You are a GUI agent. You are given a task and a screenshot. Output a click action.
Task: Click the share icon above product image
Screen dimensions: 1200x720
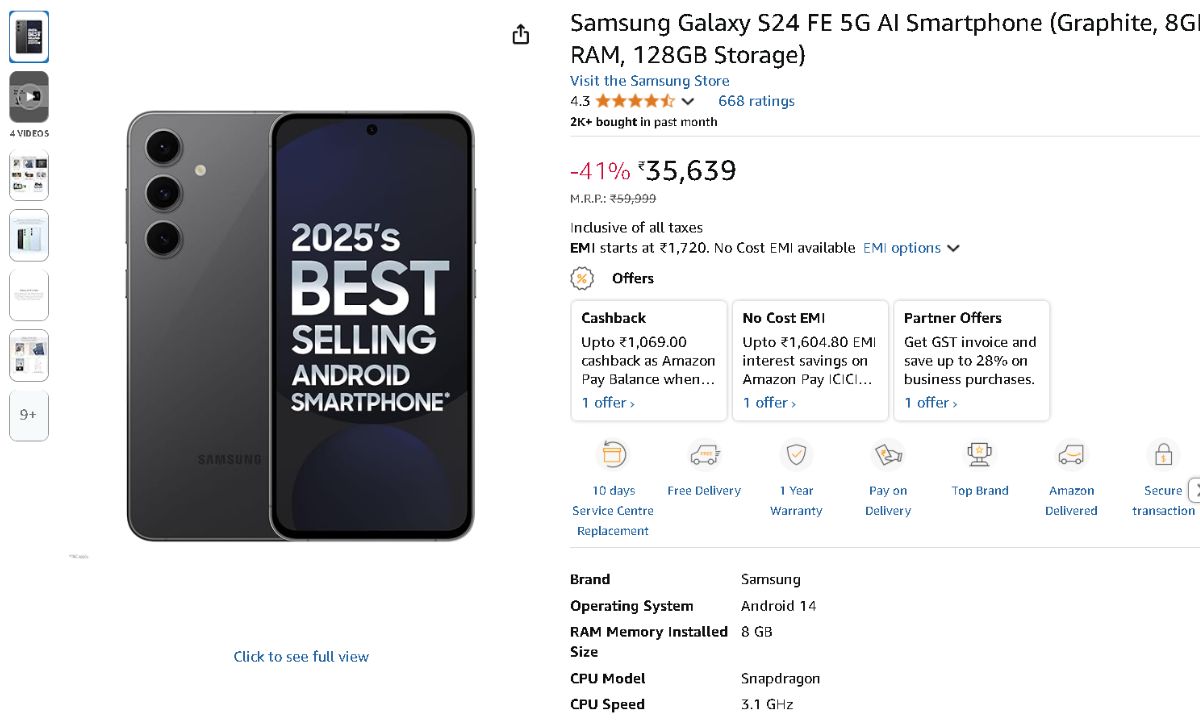coord(520,35)
